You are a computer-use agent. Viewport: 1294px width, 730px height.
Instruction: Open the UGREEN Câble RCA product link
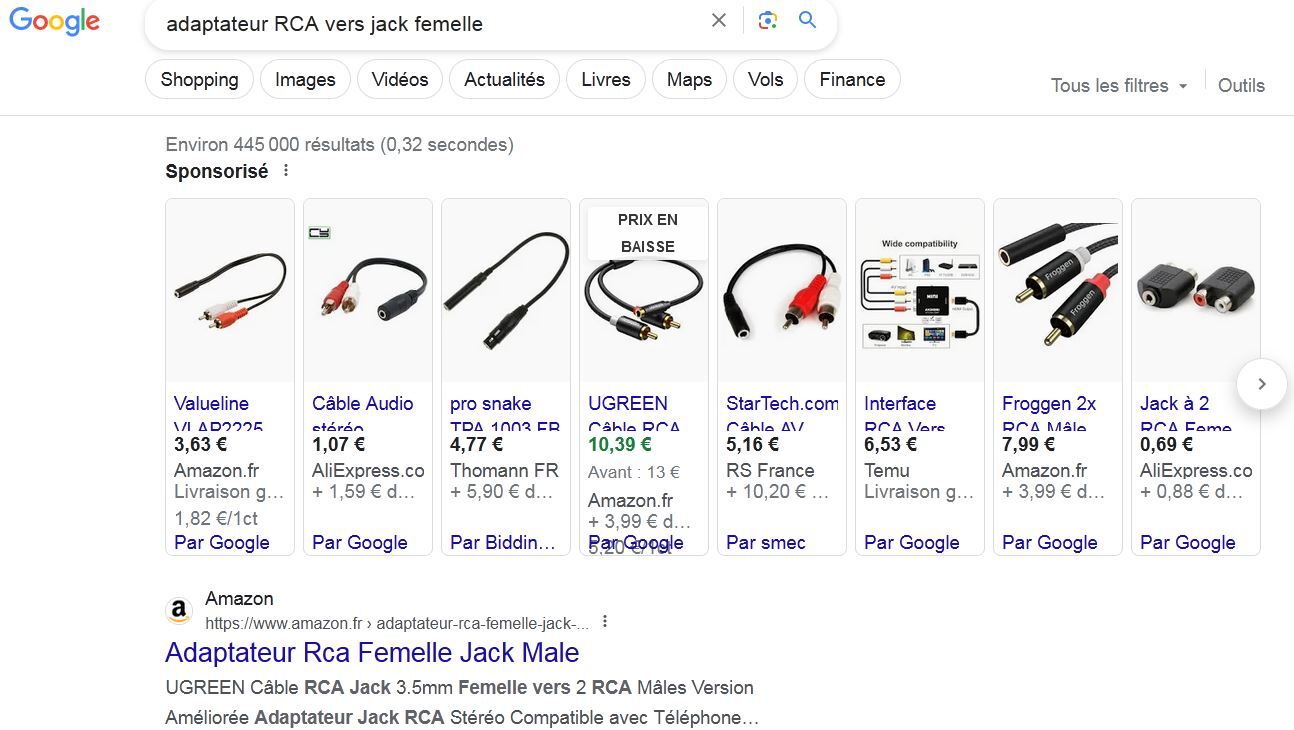[634, 411]
